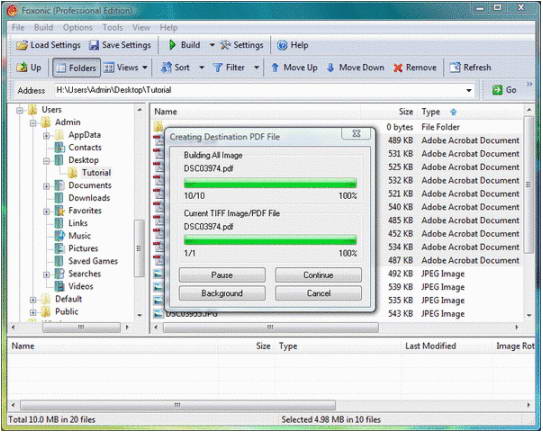
Task: Open the Build menu
Action: [44, 27]
